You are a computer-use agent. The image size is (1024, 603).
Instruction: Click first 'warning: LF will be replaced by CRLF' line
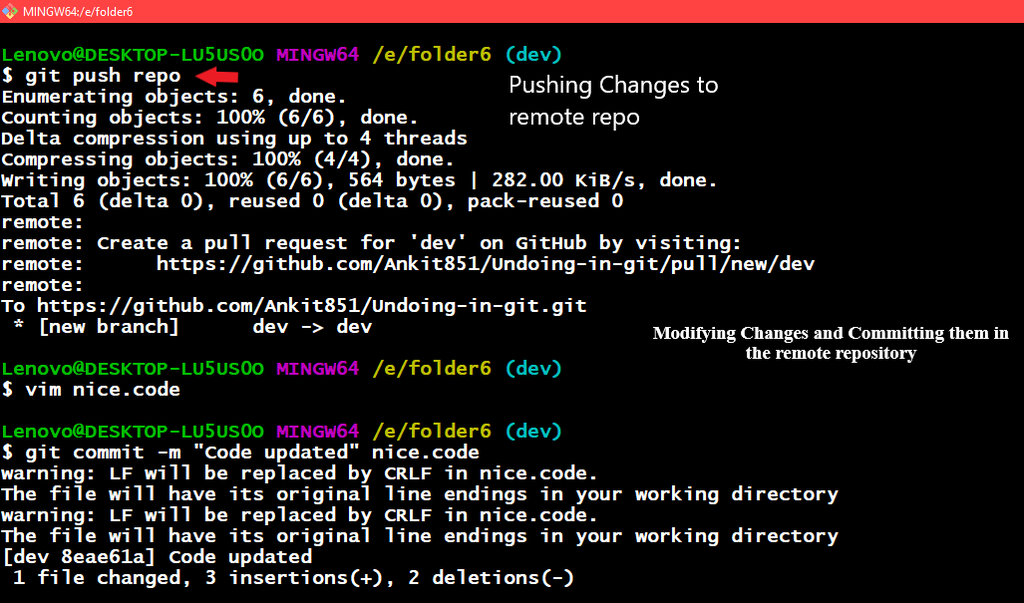300,473
